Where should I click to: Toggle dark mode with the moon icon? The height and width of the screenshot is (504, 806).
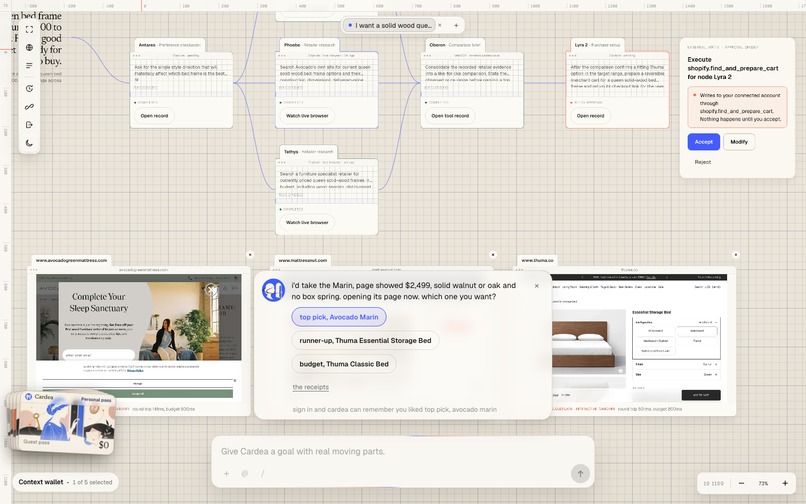coord(29,143)
